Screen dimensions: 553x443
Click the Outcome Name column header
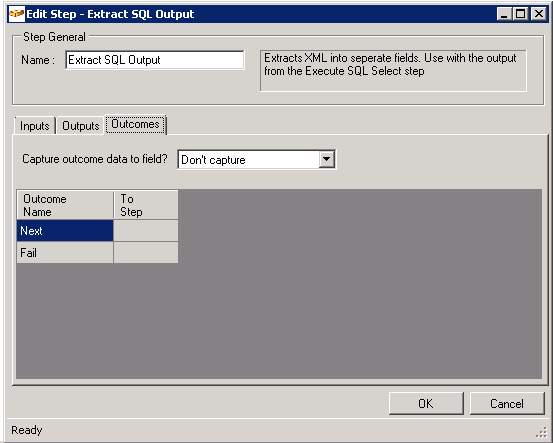pos(65,205)
